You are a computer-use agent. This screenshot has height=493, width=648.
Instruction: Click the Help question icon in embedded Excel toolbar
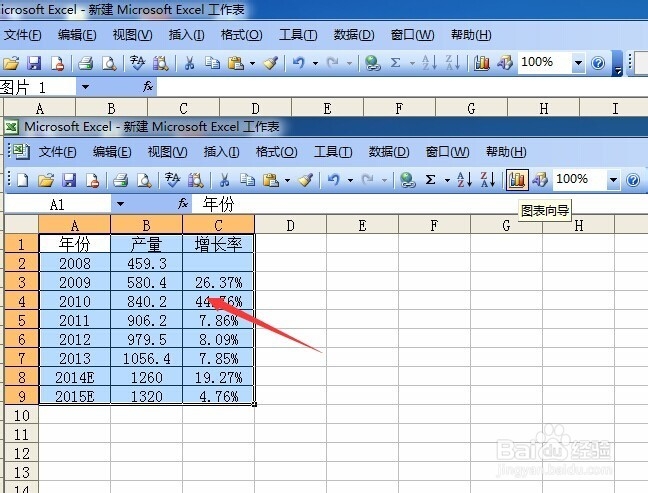coord(633,180)
